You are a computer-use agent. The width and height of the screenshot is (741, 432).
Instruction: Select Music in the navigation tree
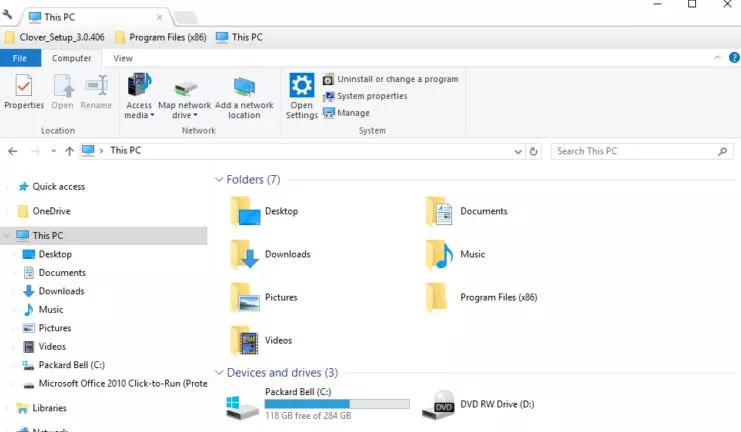click(43, 310)
